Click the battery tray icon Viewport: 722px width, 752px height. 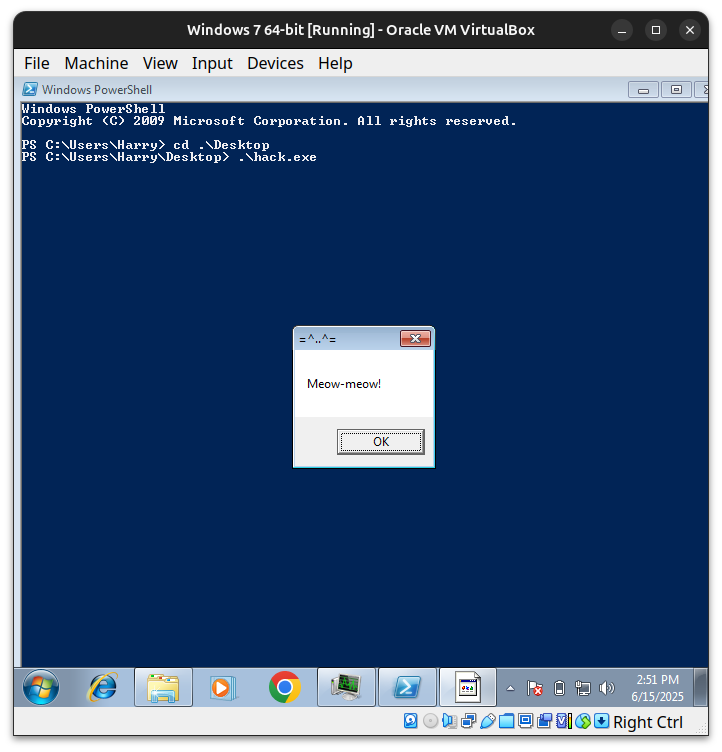coord(559,689)
